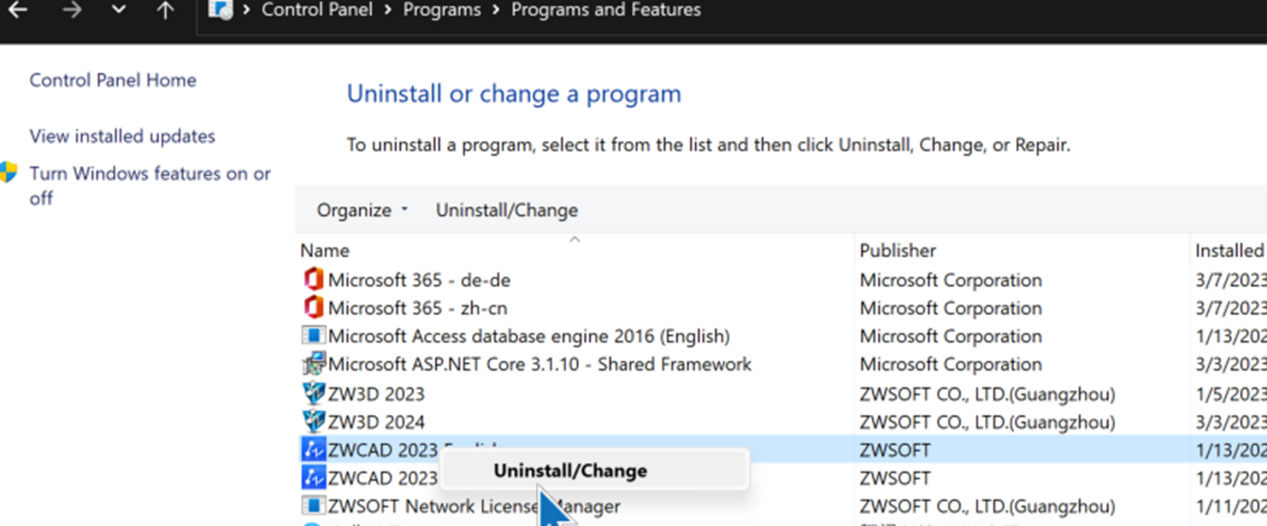Click the ZWSOFT Network License Manager icon
The width and height of the screenshot is (1267, 526).
click(314, 506)
